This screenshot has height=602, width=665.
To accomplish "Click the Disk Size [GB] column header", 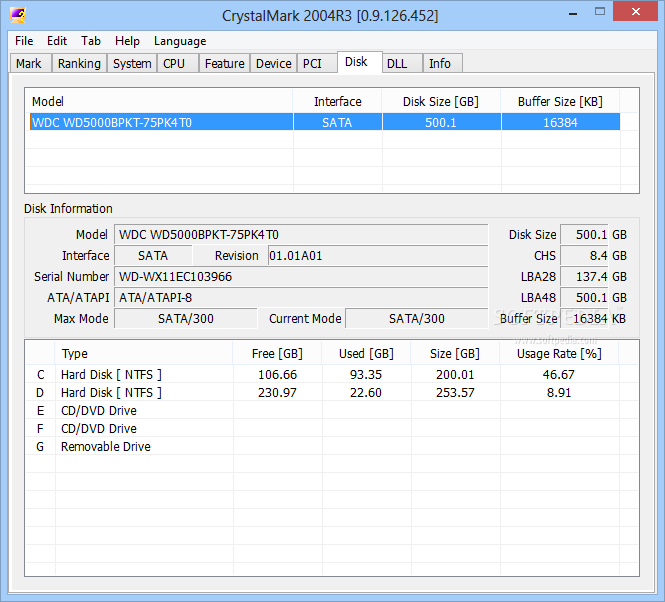I will [441, 101].
